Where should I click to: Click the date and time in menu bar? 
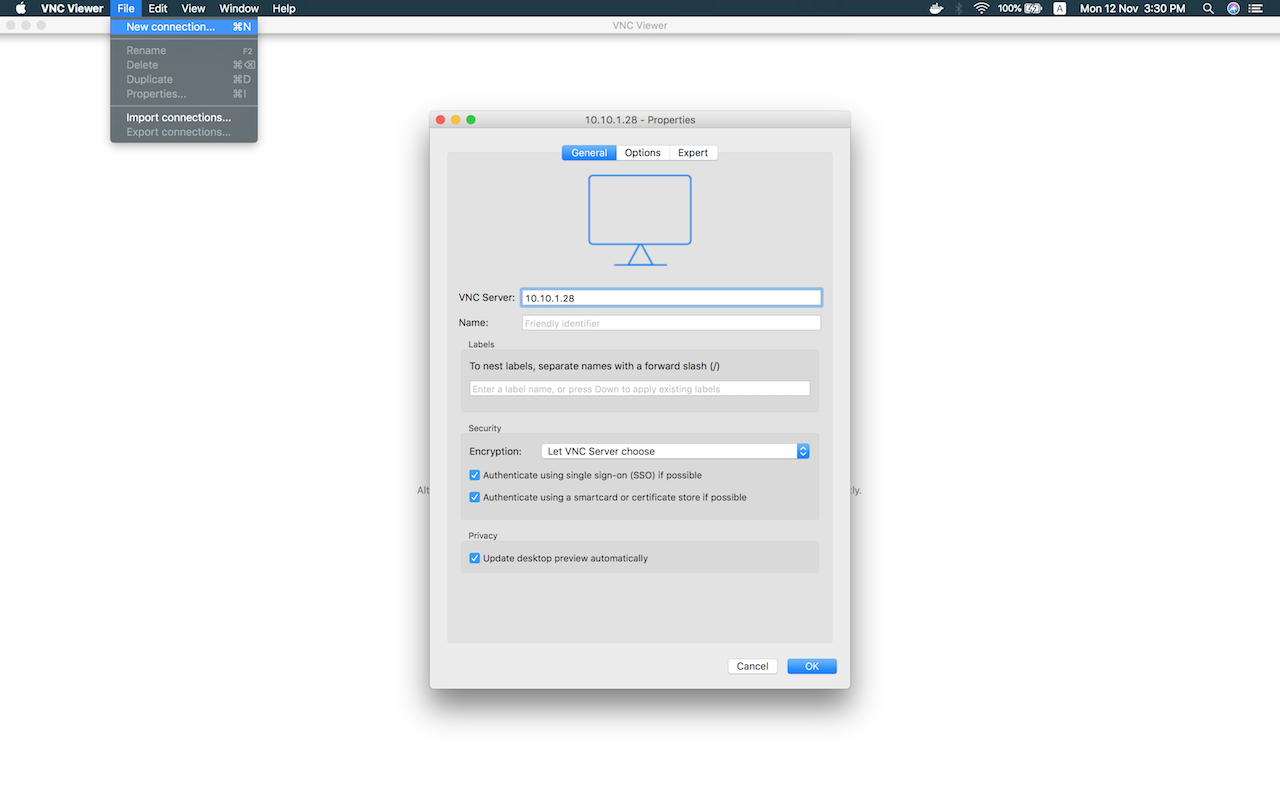pyautogui.click(x=1132, y=8)
